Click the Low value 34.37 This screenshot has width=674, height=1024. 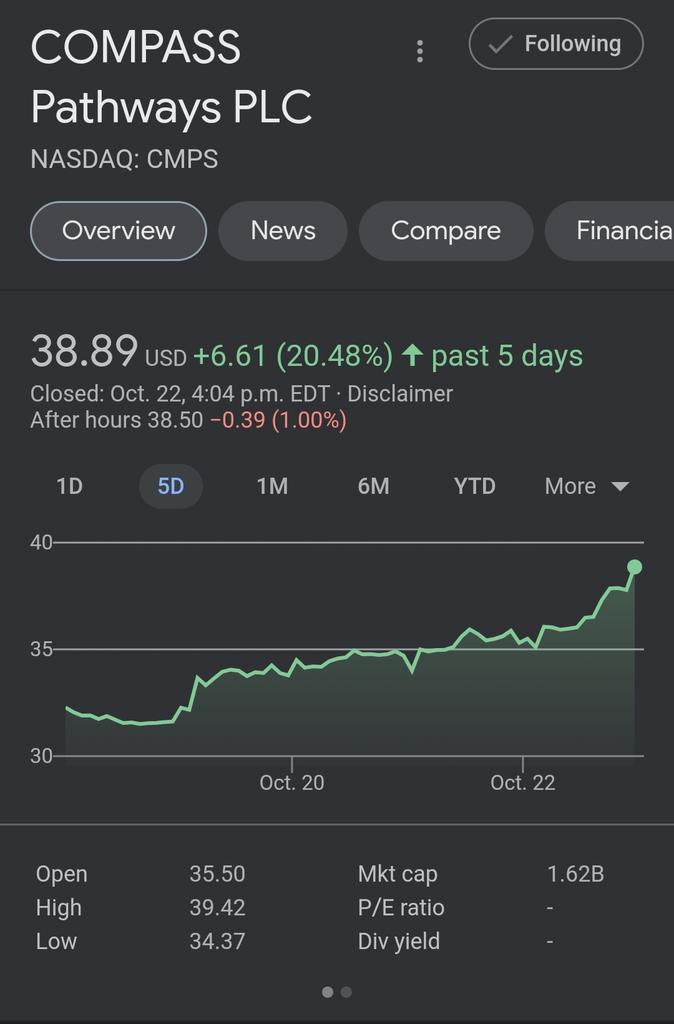click(217, 942)
